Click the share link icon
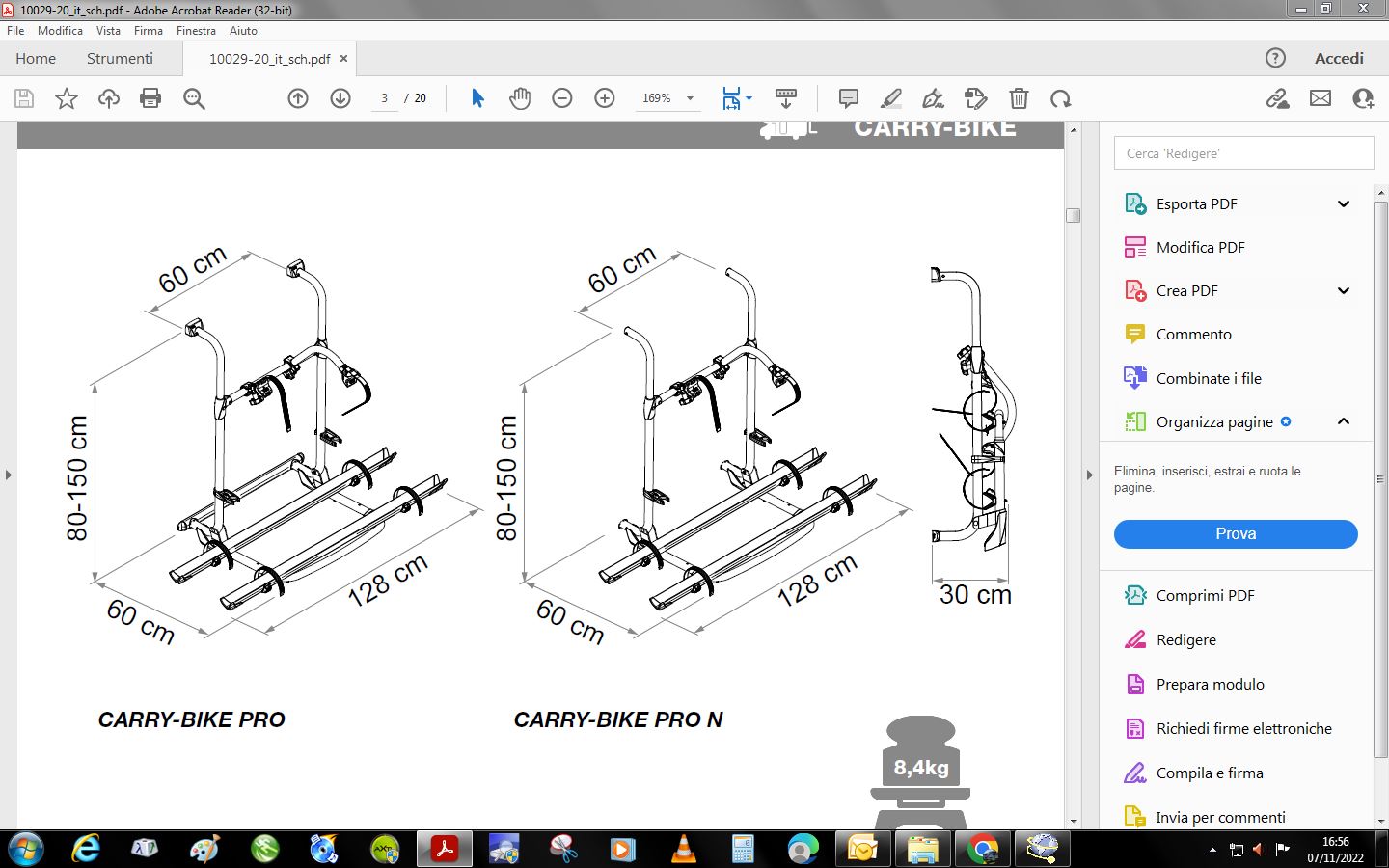 point(1278,98)
